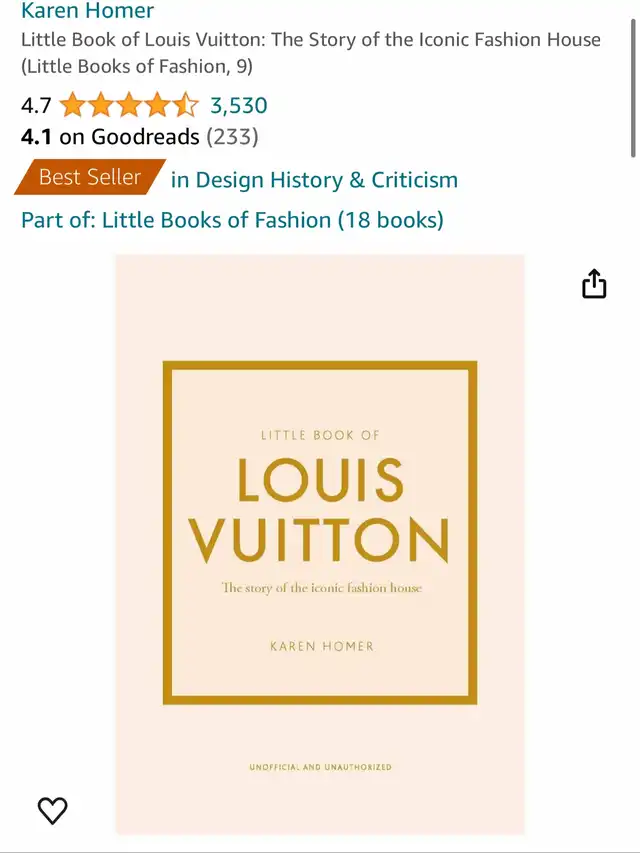
Task: Click KAREN HOMER name on the cover
Action: coord(322,646)
